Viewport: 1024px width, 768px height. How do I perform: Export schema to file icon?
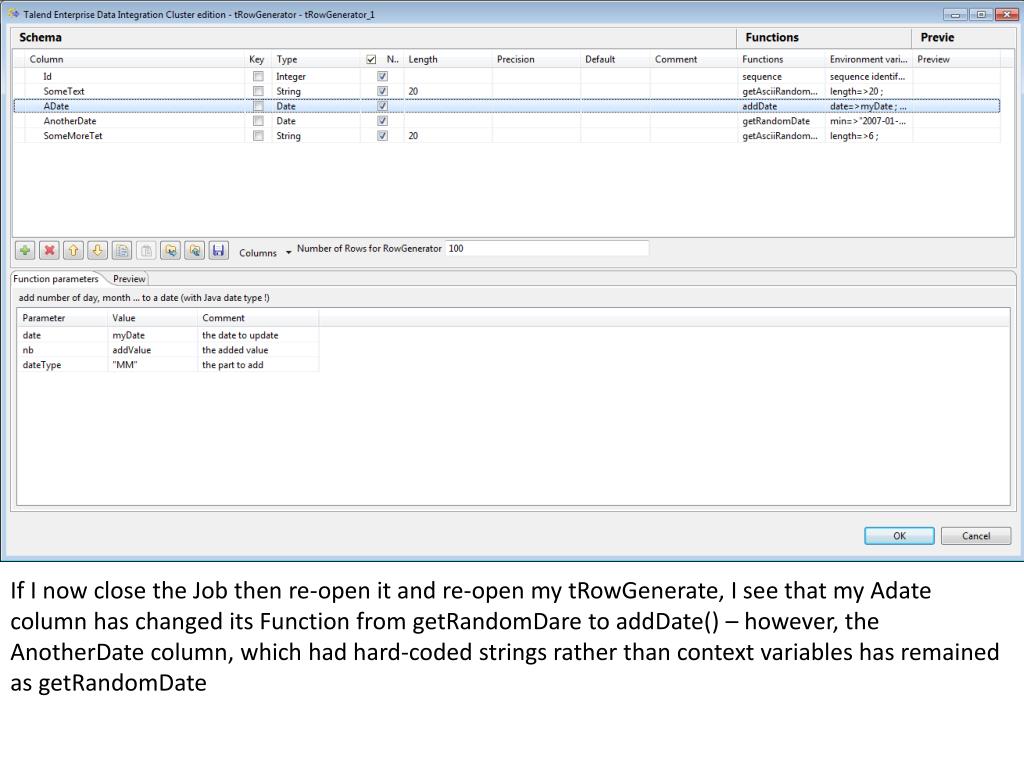pos(195,251)
